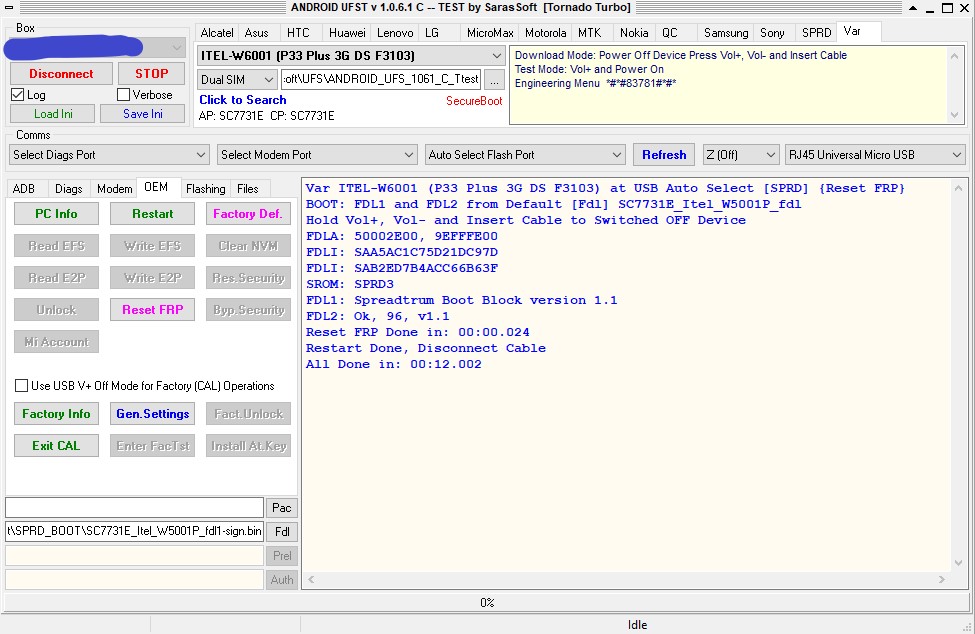This screenshot has height=634, width=975.
Task: Click the STOP button
Action: click(x=152, y=74)
